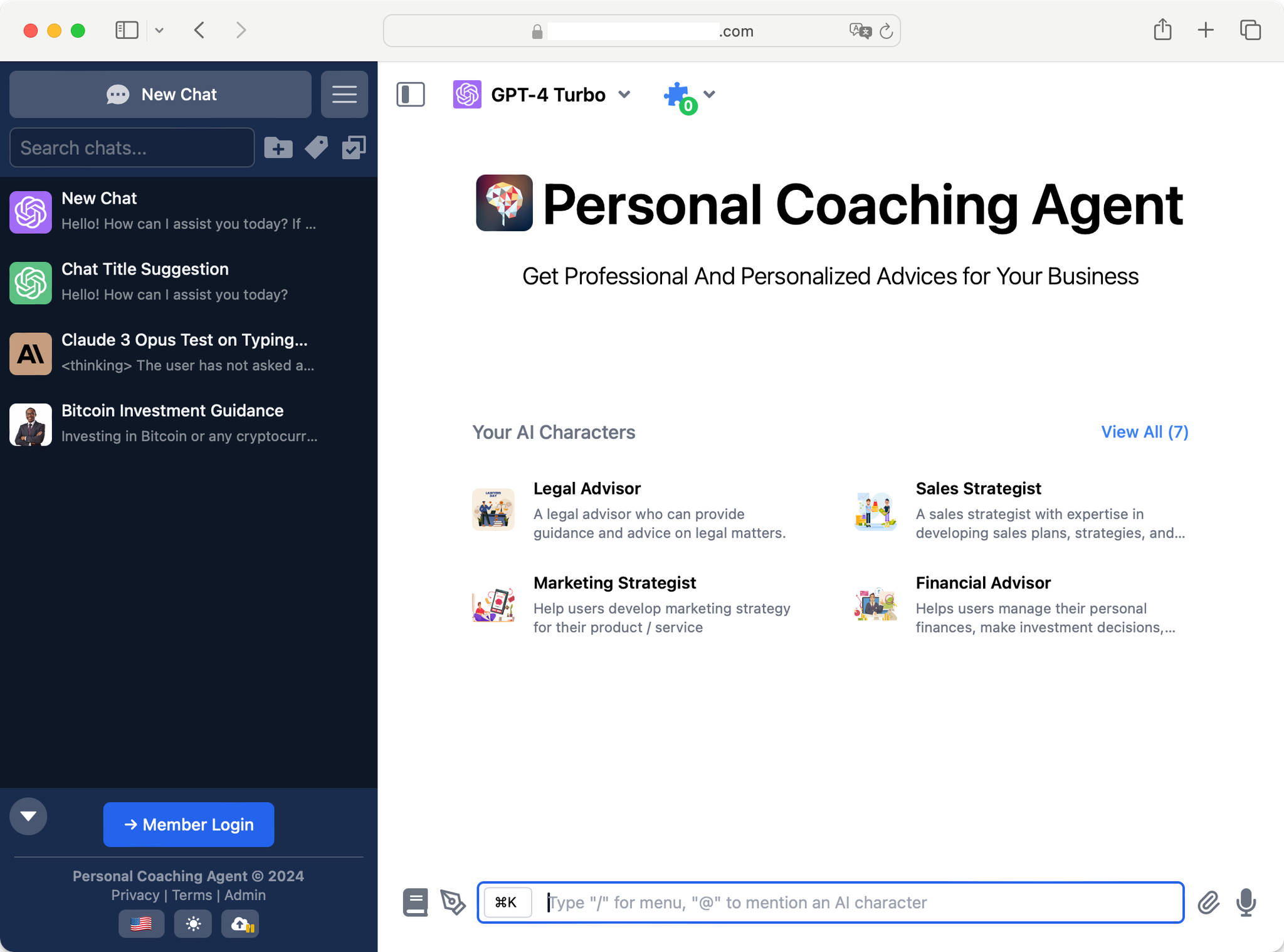Open the 'Claude 3 Opus Test' chat
This screenshot has width=1284, height=952.
(x=189, y=353)
